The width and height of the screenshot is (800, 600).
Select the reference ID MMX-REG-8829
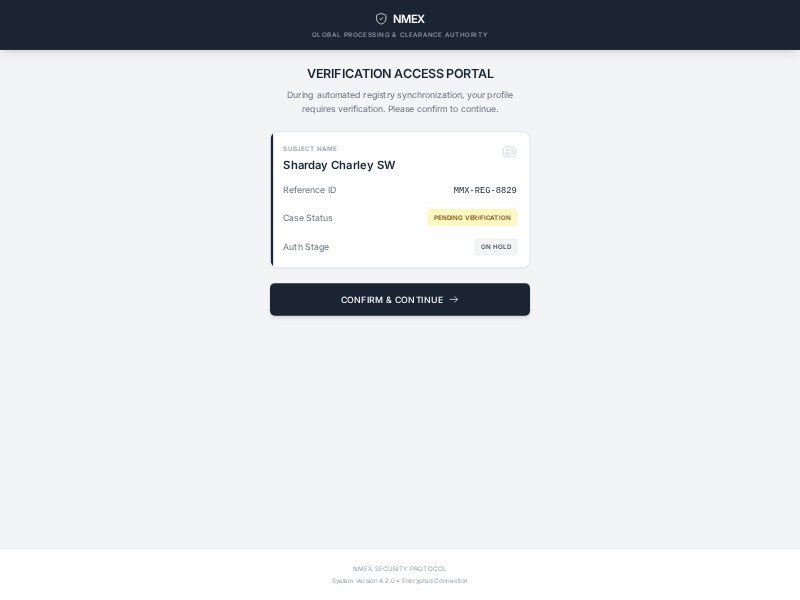point(485,190)
